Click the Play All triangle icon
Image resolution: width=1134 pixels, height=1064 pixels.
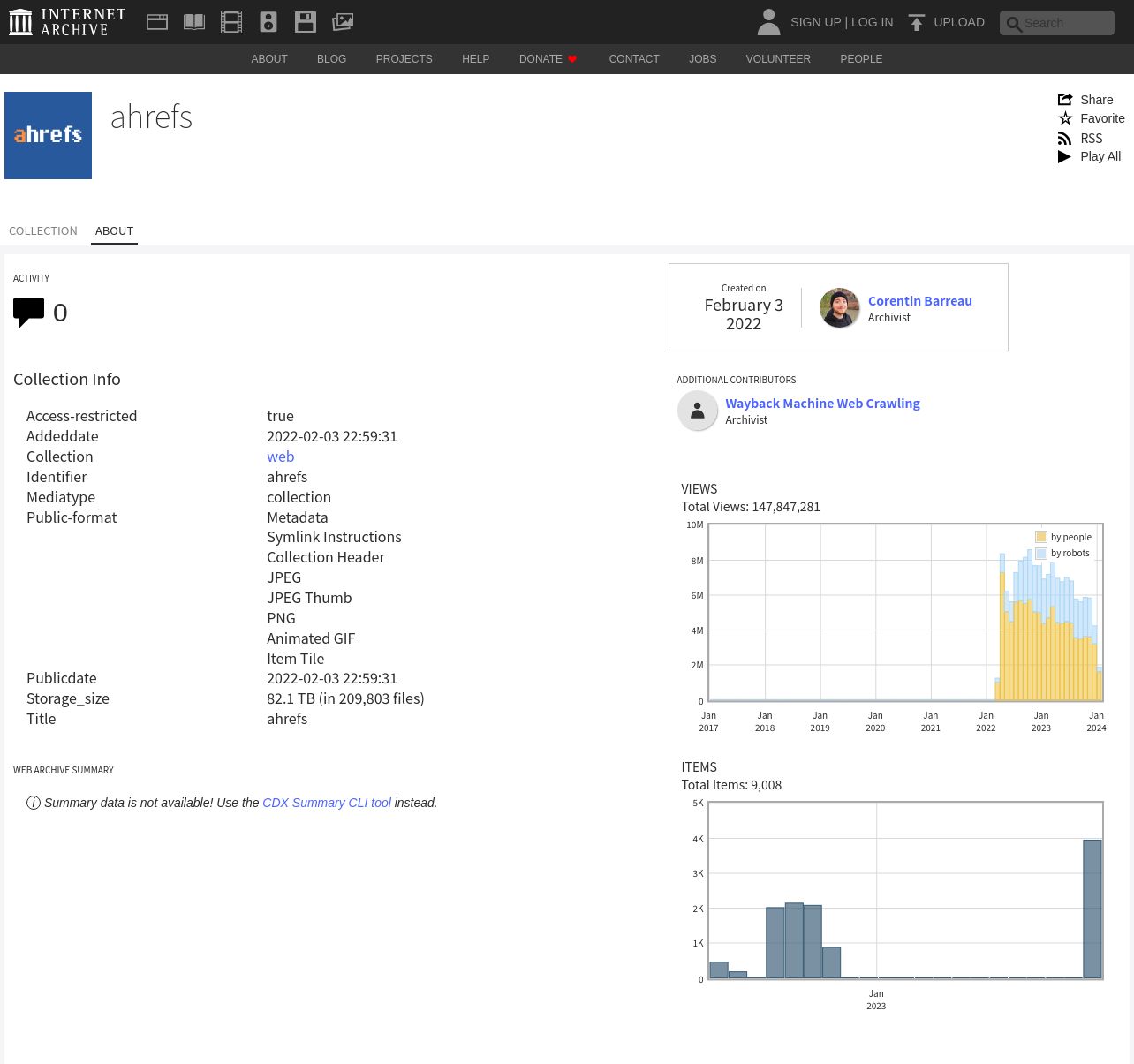(1064, 156)
